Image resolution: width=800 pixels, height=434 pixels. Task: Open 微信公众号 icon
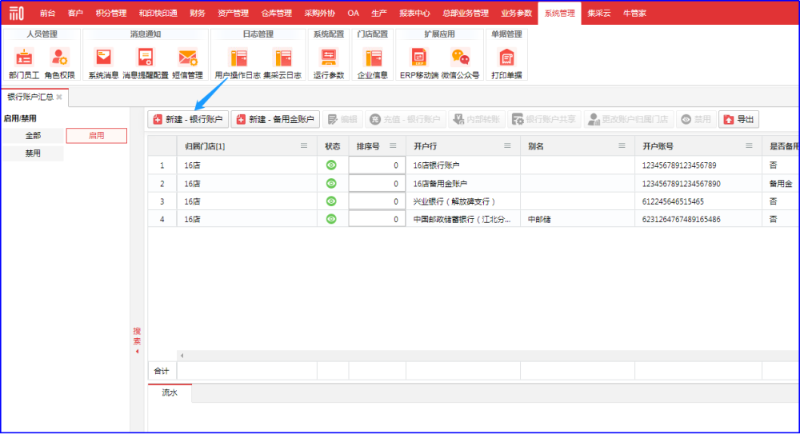pos(460,63)
